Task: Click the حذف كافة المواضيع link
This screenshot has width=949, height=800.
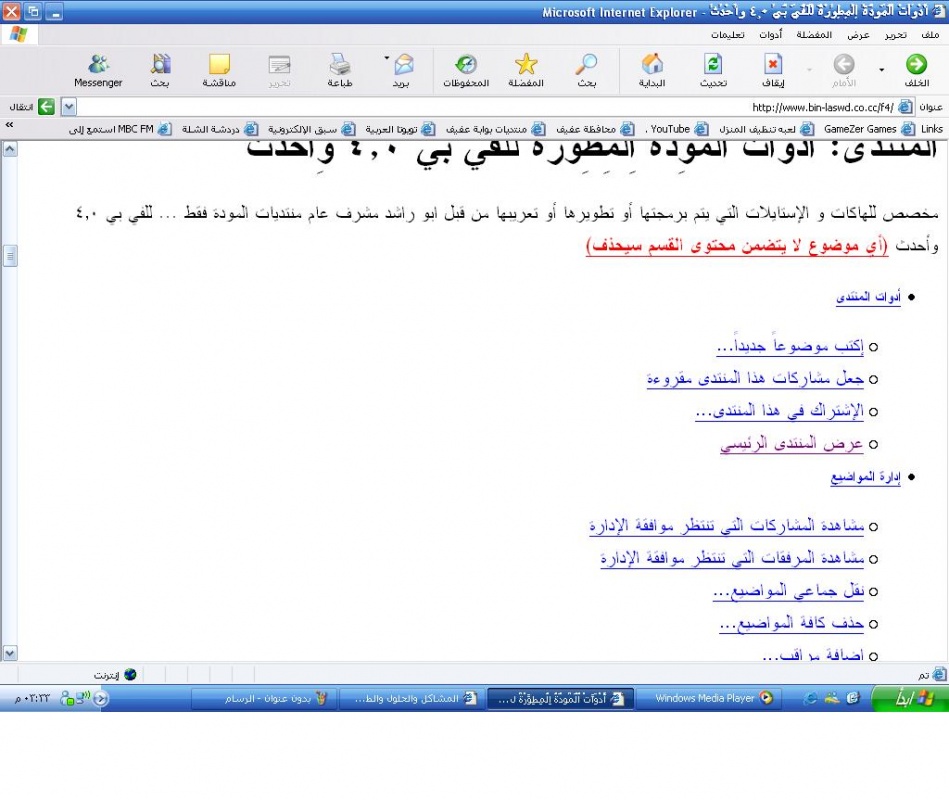Action: point(791,624)
